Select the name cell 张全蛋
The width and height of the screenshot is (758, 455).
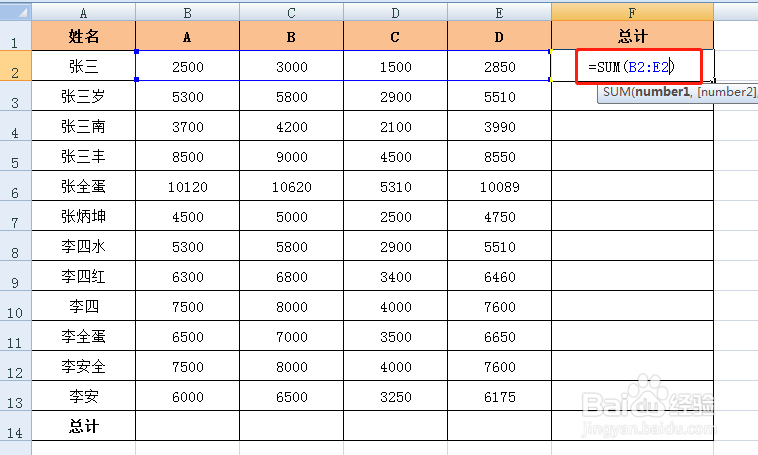point(84,186)
